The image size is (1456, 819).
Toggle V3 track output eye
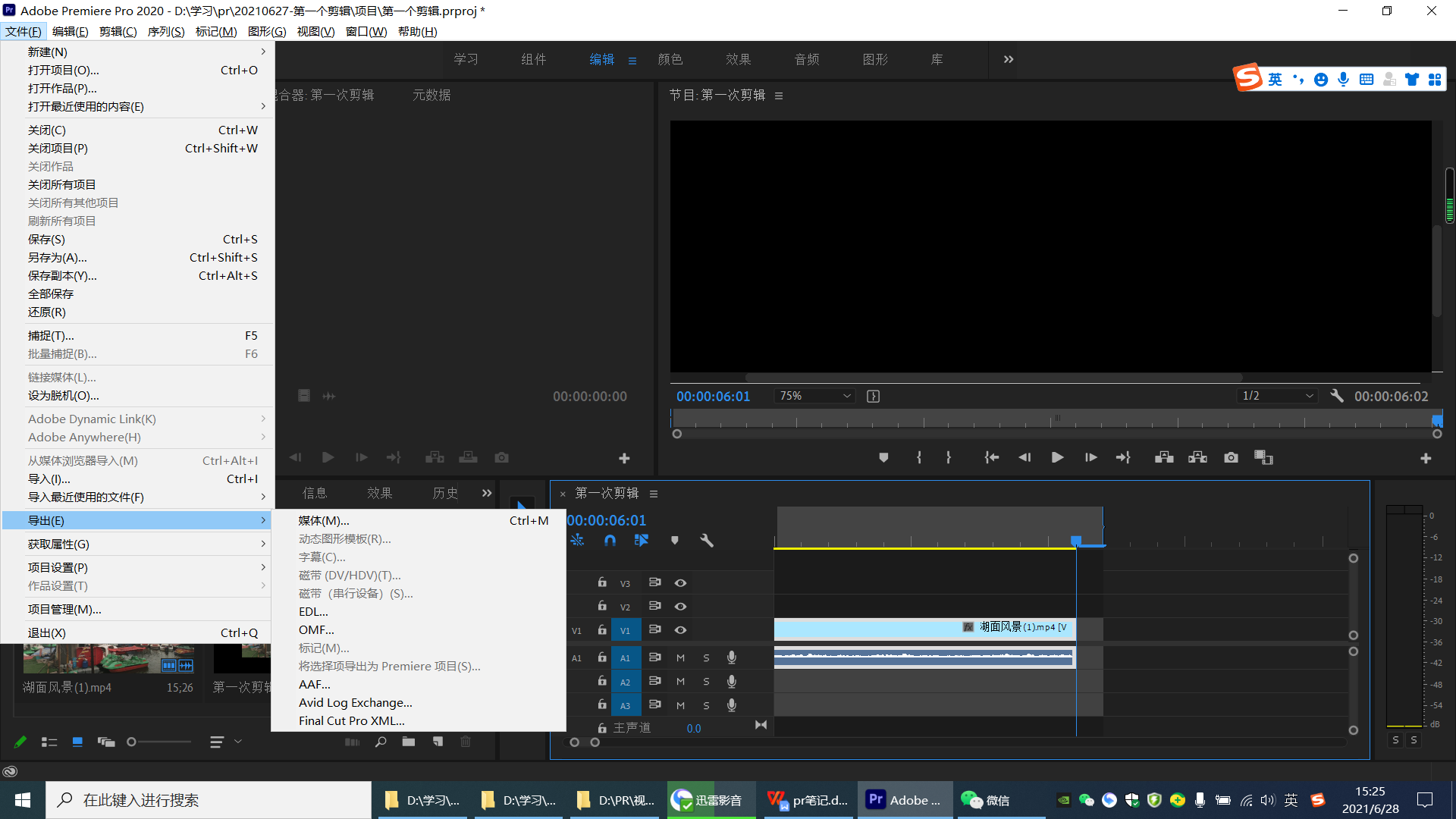coord(680,582)
